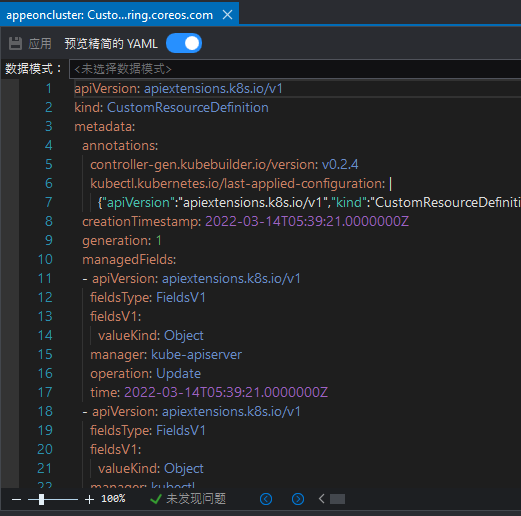
Task: Click the zoom in plus icon
Action: (x=89, y=499)
